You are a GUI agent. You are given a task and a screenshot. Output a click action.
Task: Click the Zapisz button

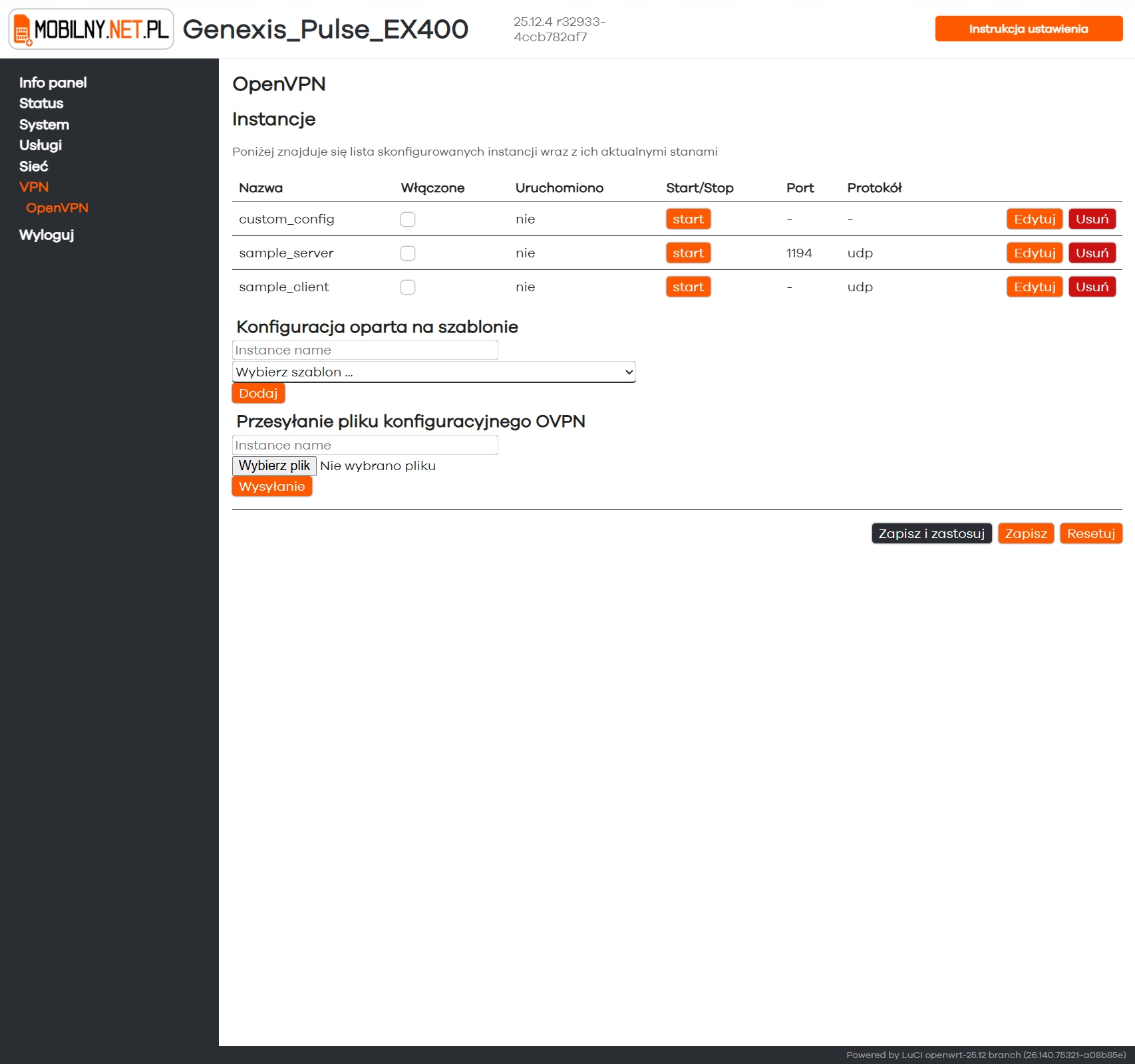pos(1026,533)
